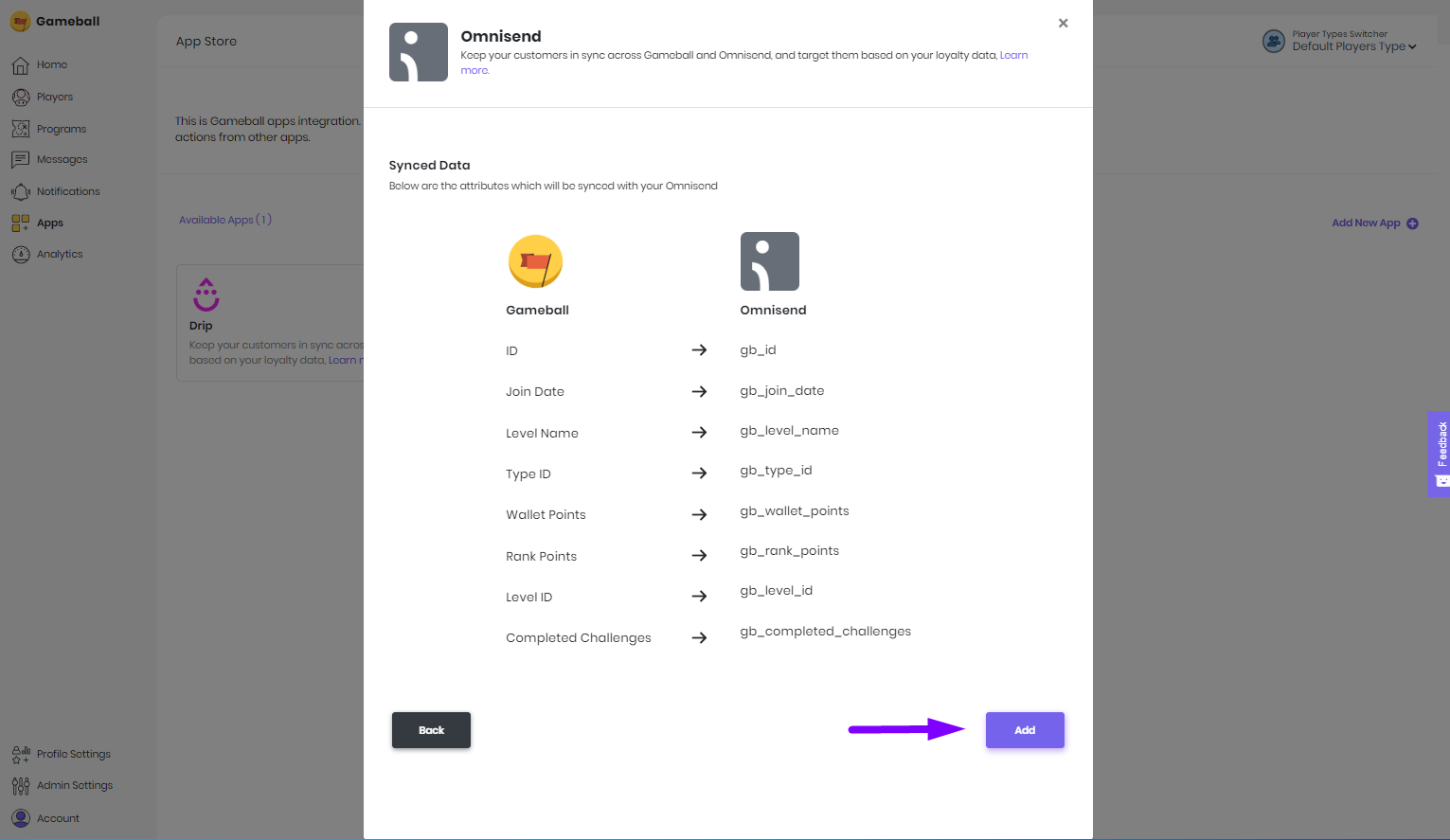Click the arrow in the Level ID row

699,597
